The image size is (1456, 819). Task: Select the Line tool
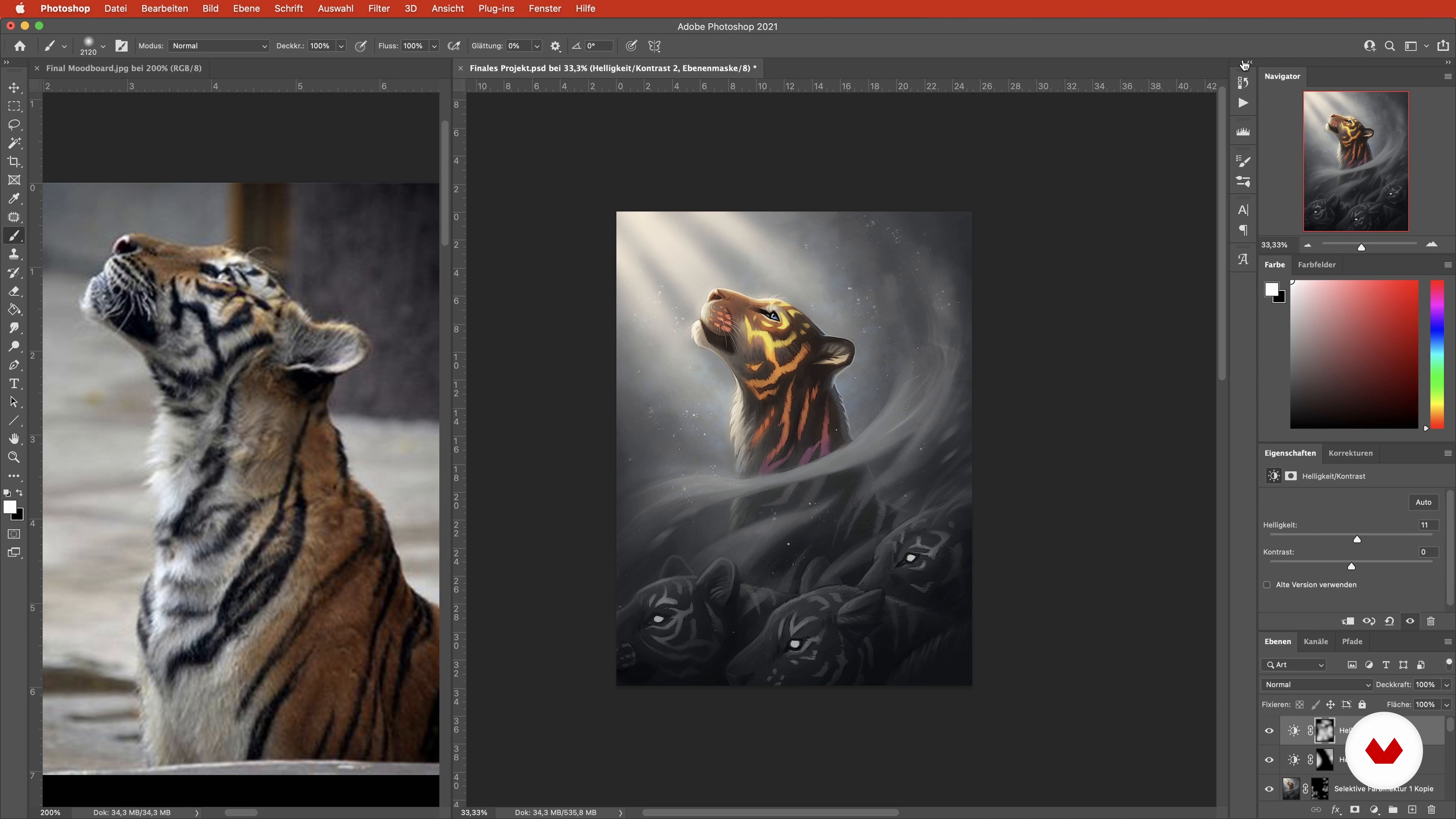[14, 420]
